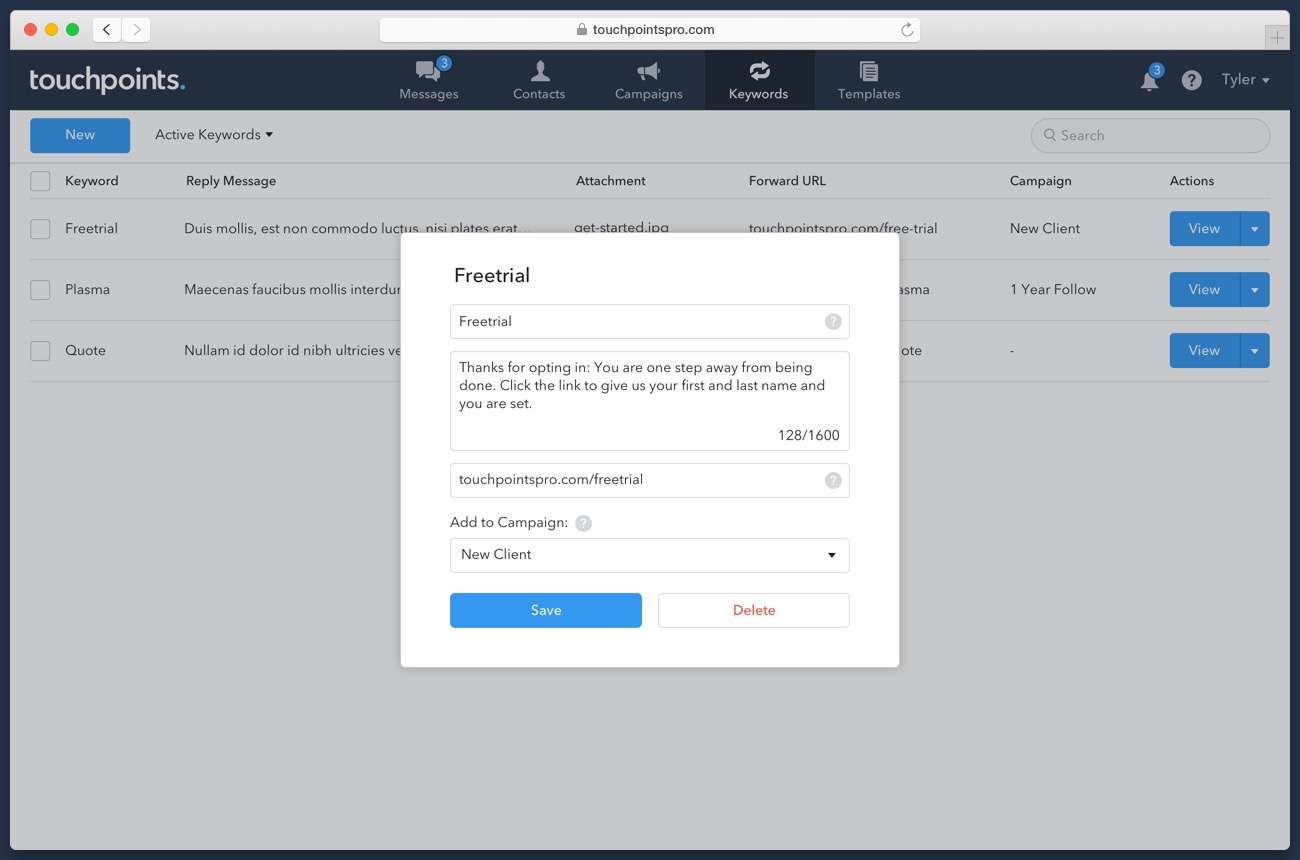Switch to the Keywords tab
Viewport: 1300px width, 860px height.
click(758, 80)
